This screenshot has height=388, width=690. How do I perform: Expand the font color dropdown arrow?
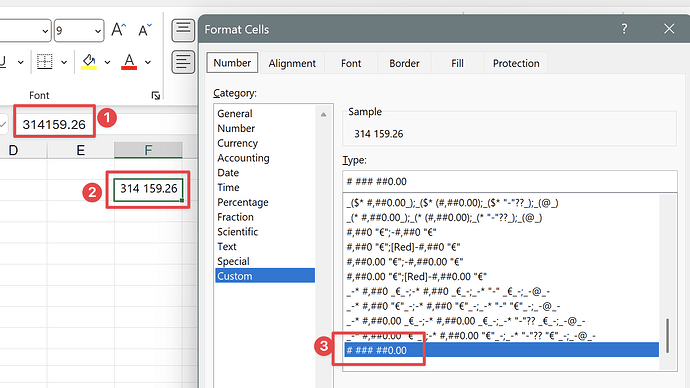pos(148,62)
